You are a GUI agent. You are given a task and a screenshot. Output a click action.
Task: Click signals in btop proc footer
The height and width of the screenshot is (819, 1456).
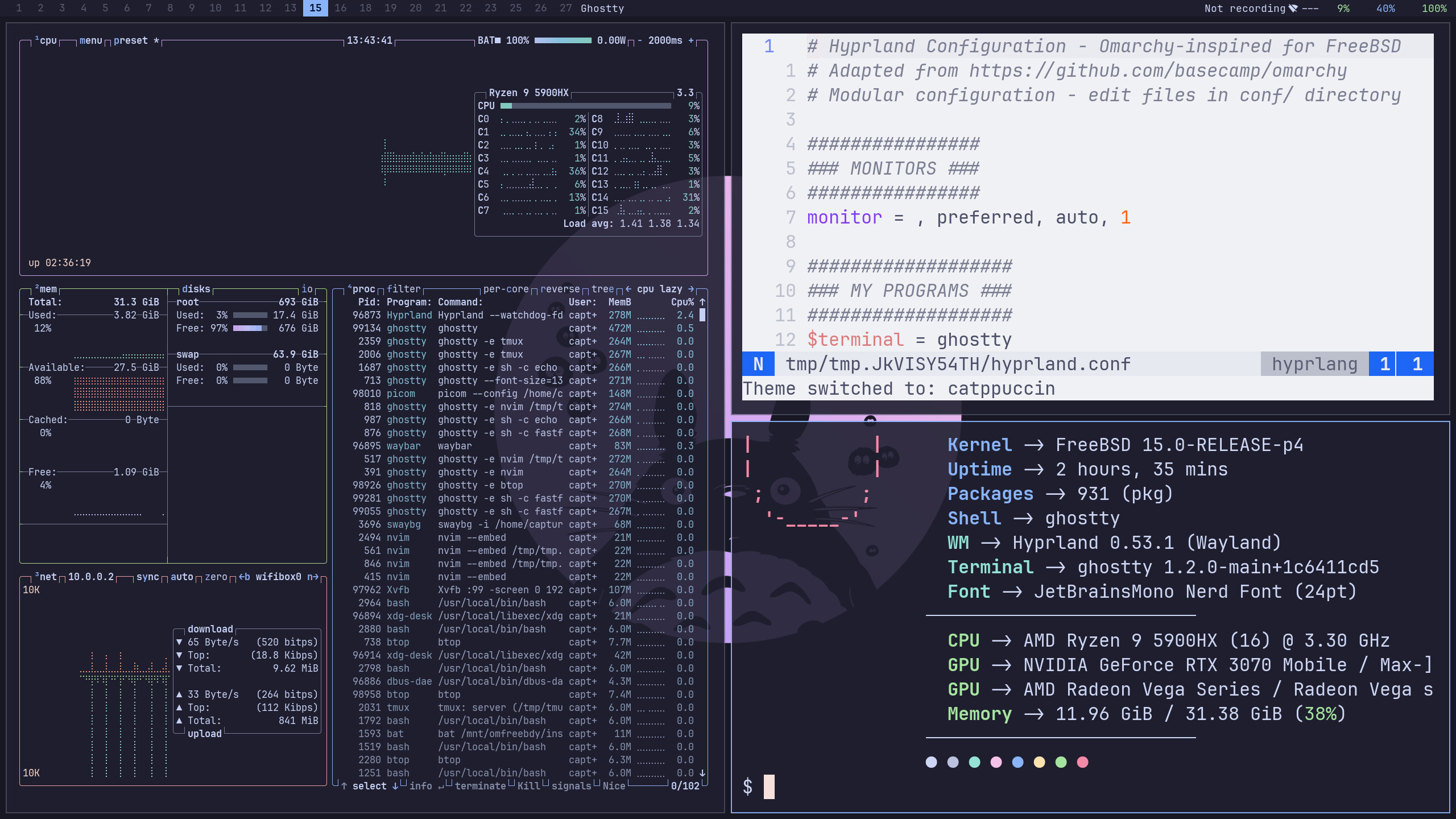[572, 786]
